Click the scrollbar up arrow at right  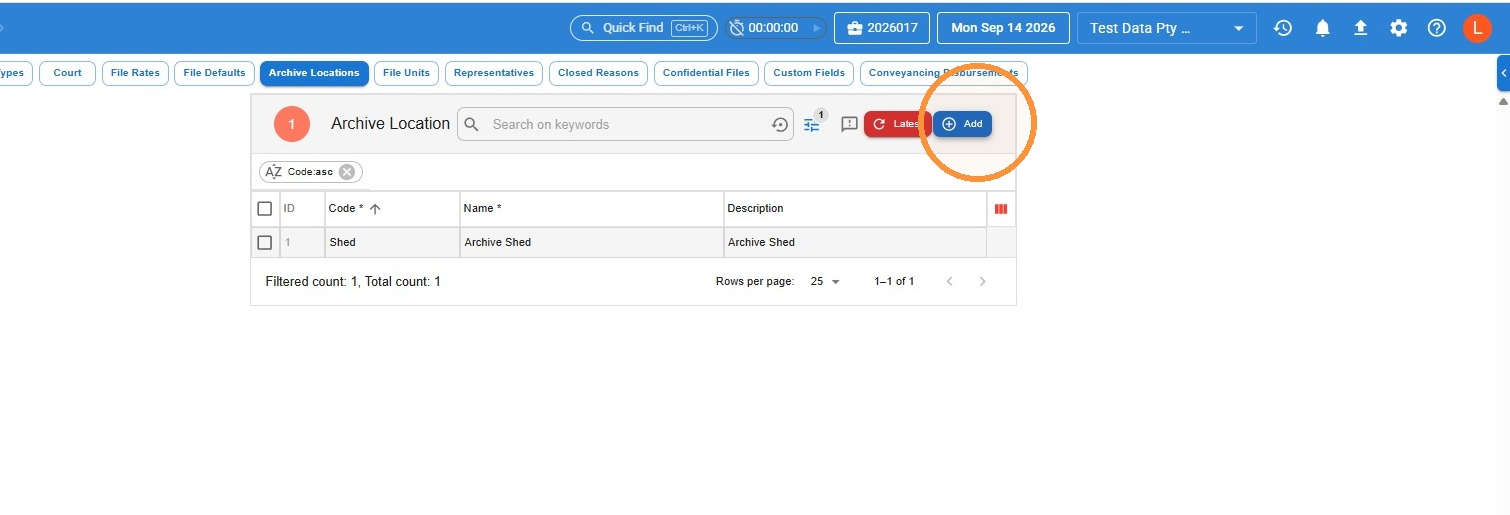pos(1503,101)
